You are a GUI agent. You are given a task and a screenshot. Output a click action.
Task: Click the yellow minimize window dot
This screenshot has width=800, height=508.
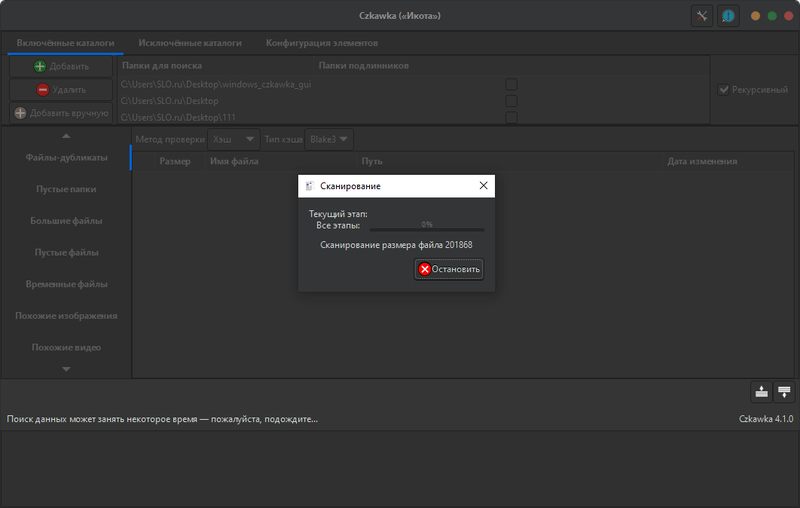[755, 16]
